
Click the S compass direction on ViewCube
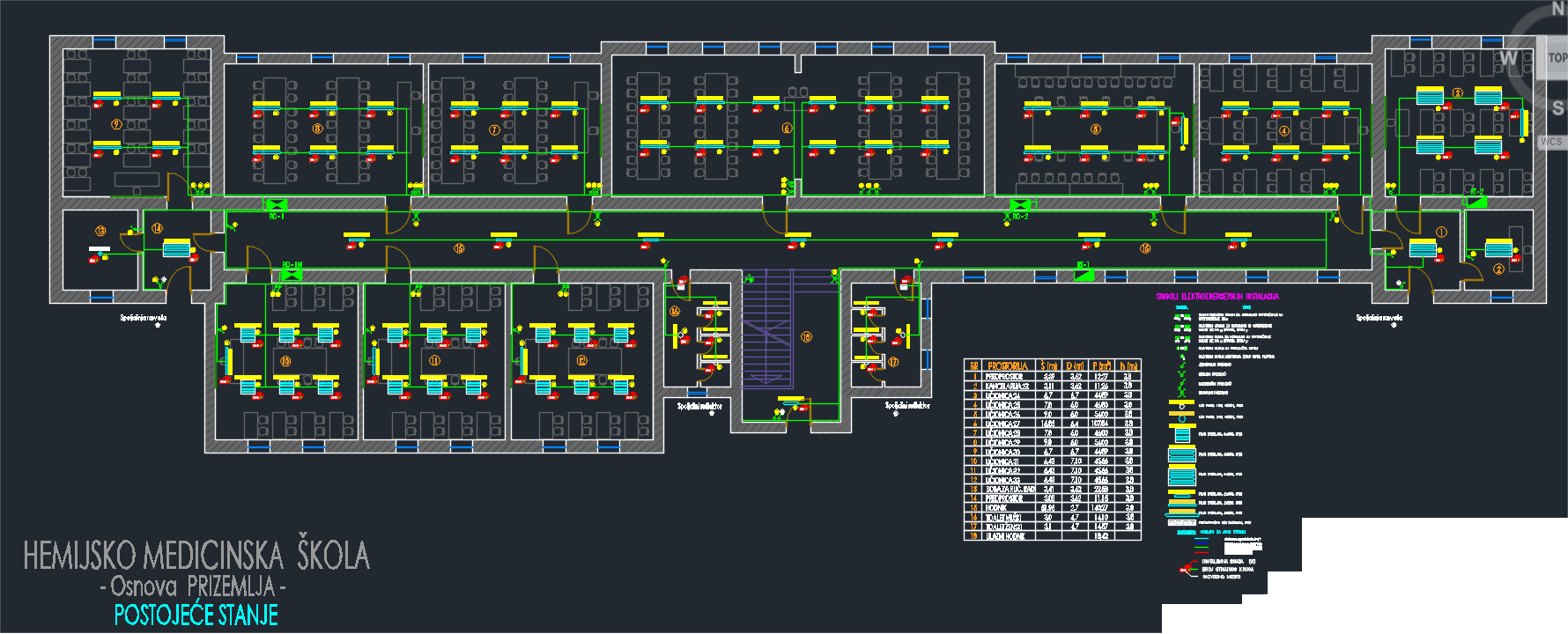pyautogui.click(x=1557, y=108)
